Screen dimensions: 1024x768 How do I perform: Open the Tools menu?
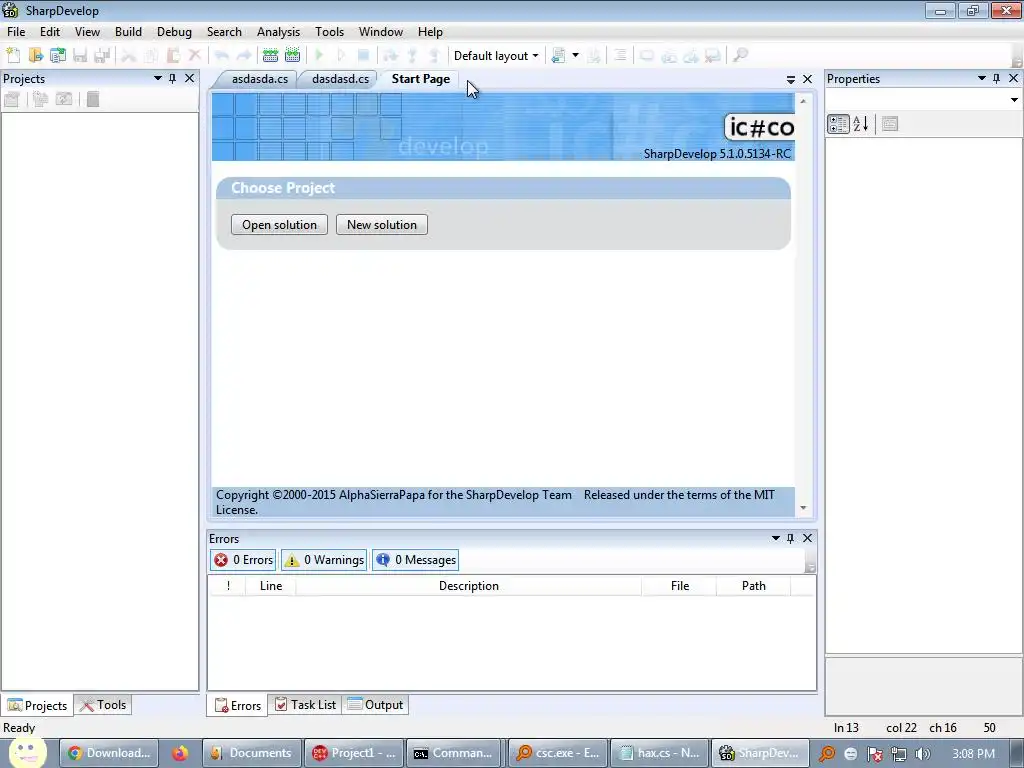[x=329, y=31]
